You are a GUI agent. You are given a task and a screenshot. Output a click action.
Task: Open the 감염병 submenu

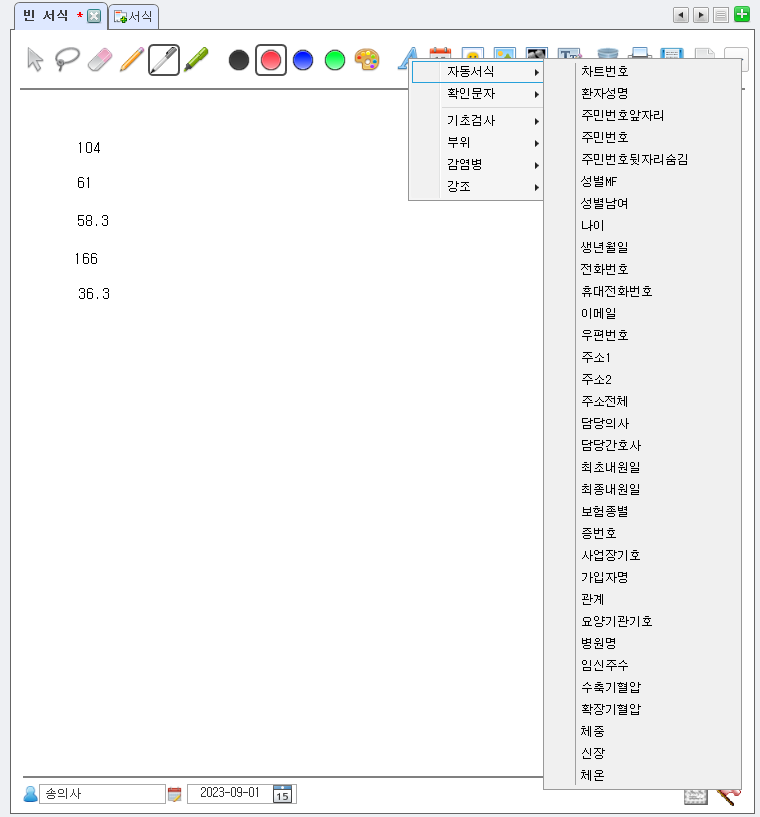[477, 164]
